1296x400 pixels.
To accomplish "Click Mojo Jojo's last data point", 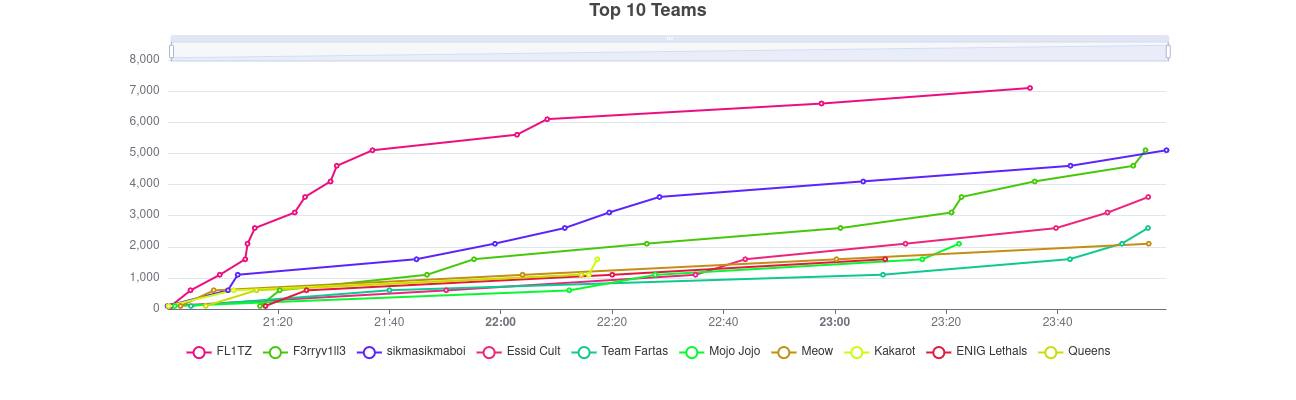I will pos(958,243).
